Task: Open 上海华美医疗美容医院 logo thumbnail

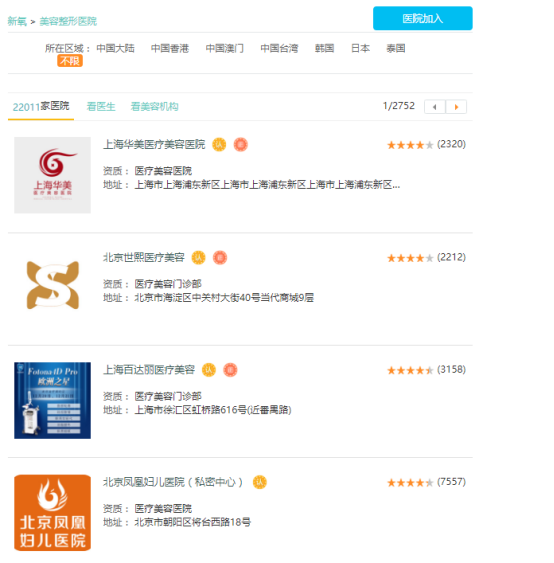Action: click(x=52, y=175)
